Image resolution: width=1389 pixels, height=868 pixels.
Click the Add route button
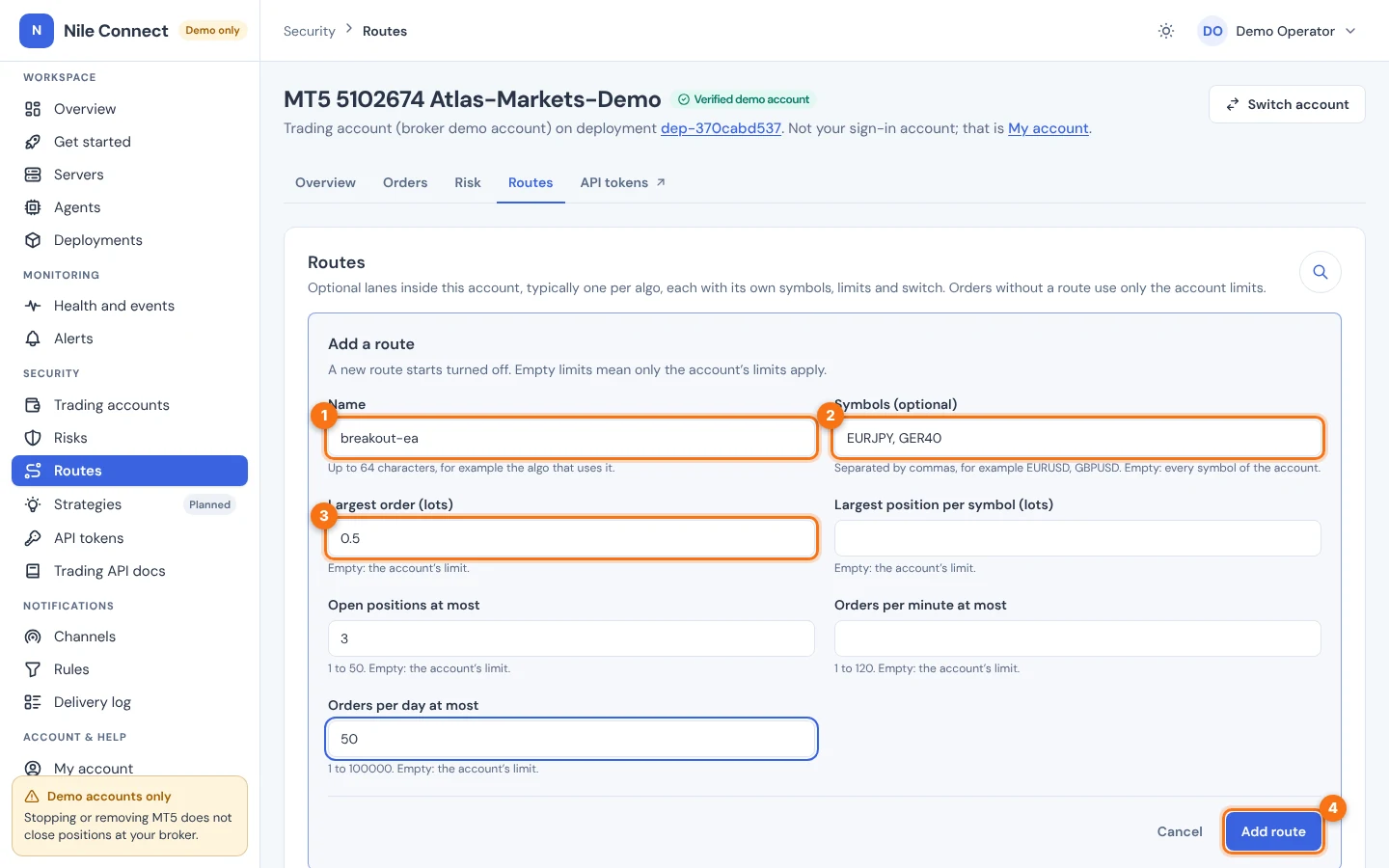(1273, 831)
